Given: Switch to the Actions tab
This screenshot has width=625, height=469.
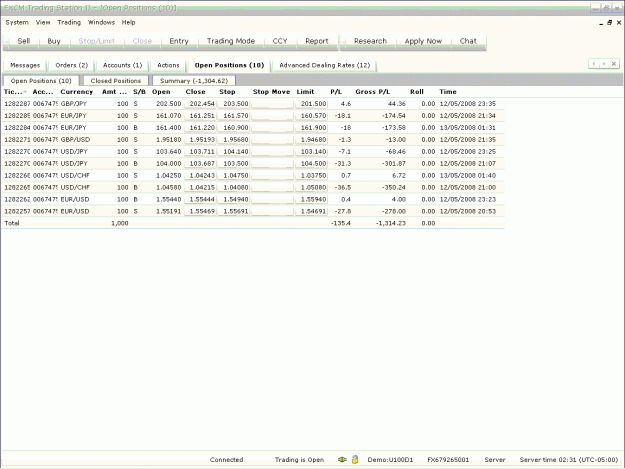Looking at the screenshot, I should (168, 65).
